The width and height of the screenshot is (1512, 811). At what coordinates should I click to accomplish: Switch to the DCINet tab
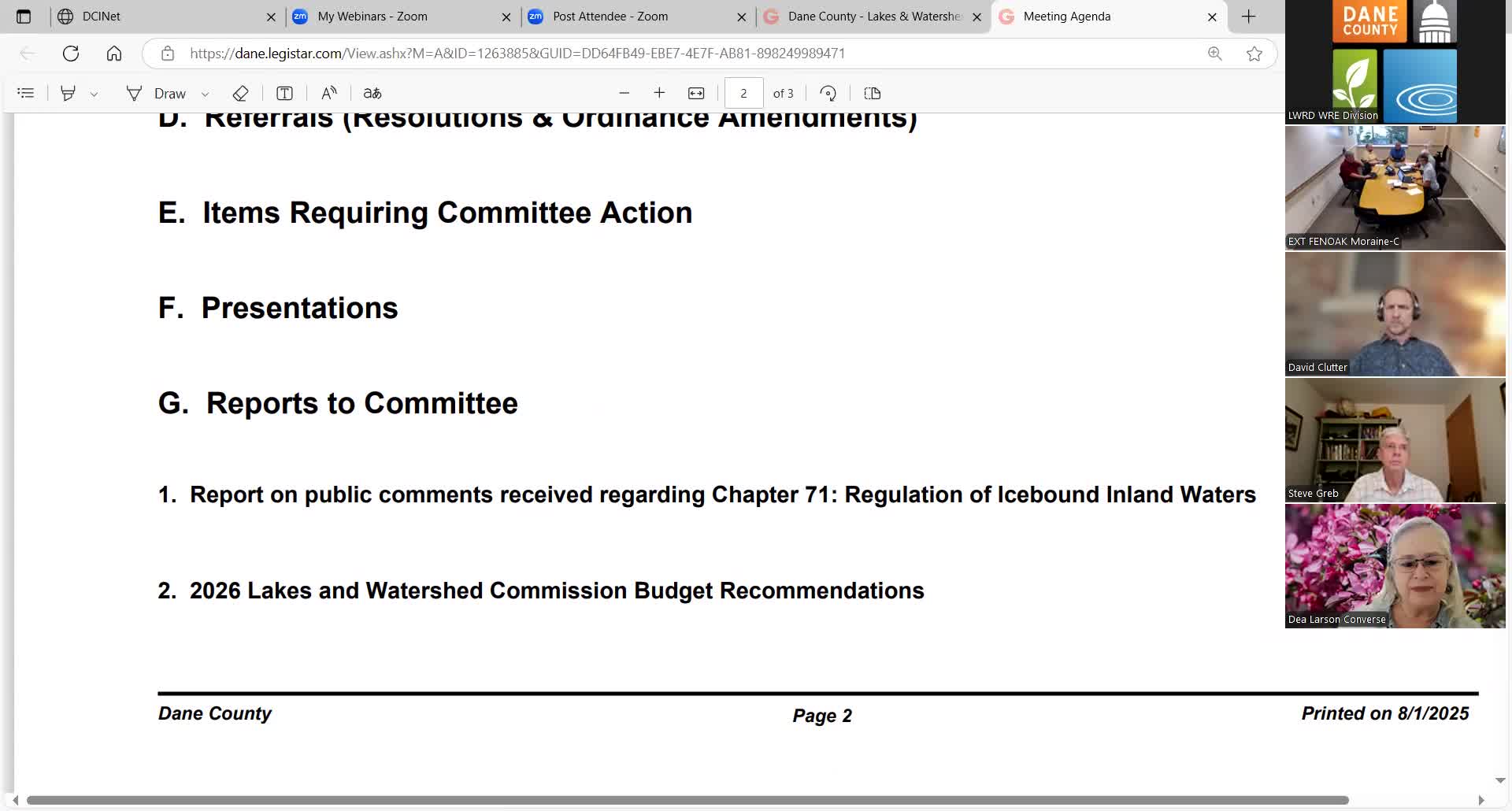[167, 17]
